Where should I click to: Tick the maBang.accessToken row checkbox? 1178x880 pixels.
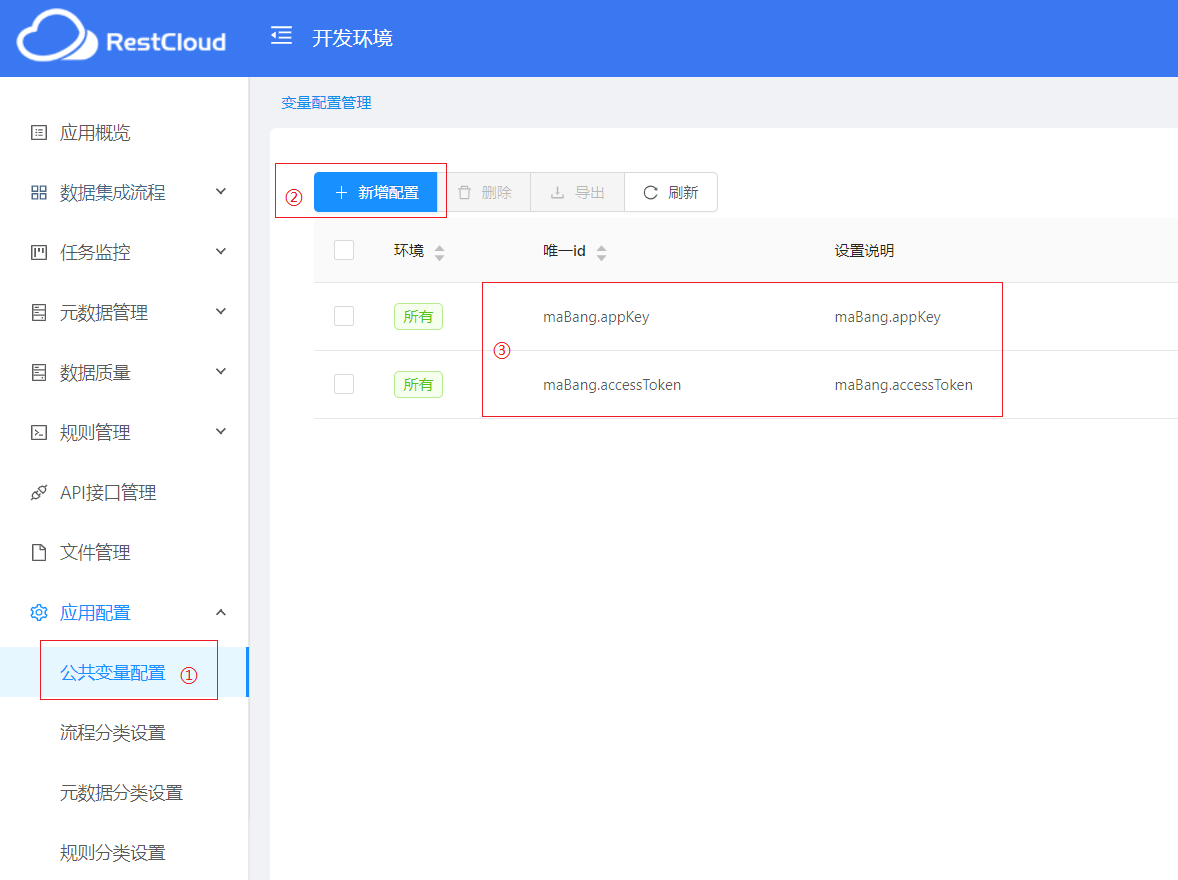(x=344, y=384)
